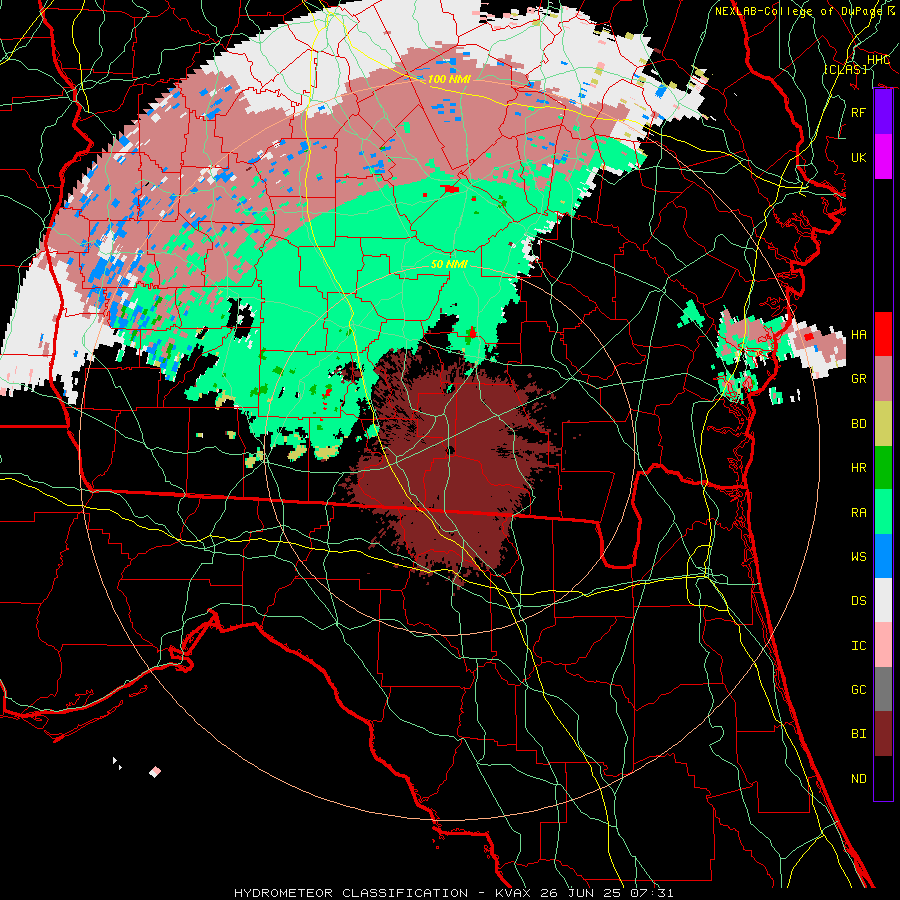Click the RA legend label

[858, 513]
